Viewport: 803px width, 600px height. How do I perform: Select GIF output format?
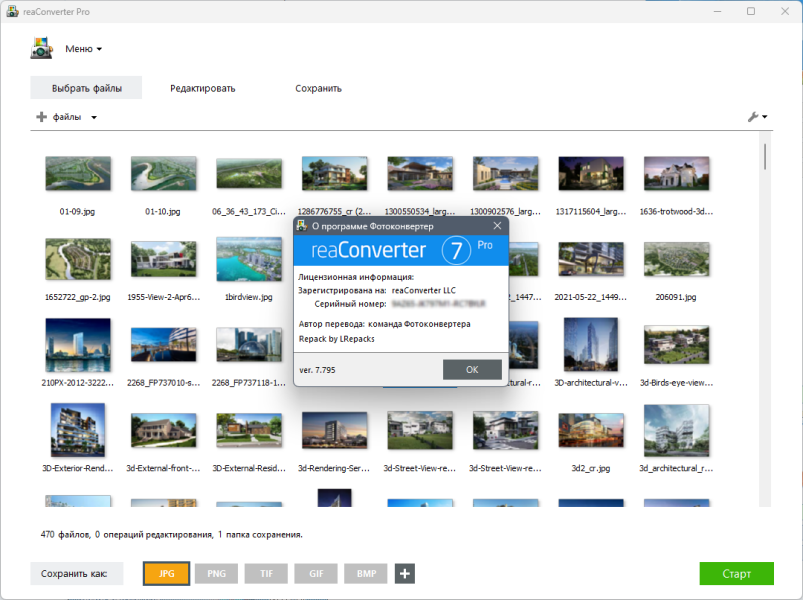[316, 573]
